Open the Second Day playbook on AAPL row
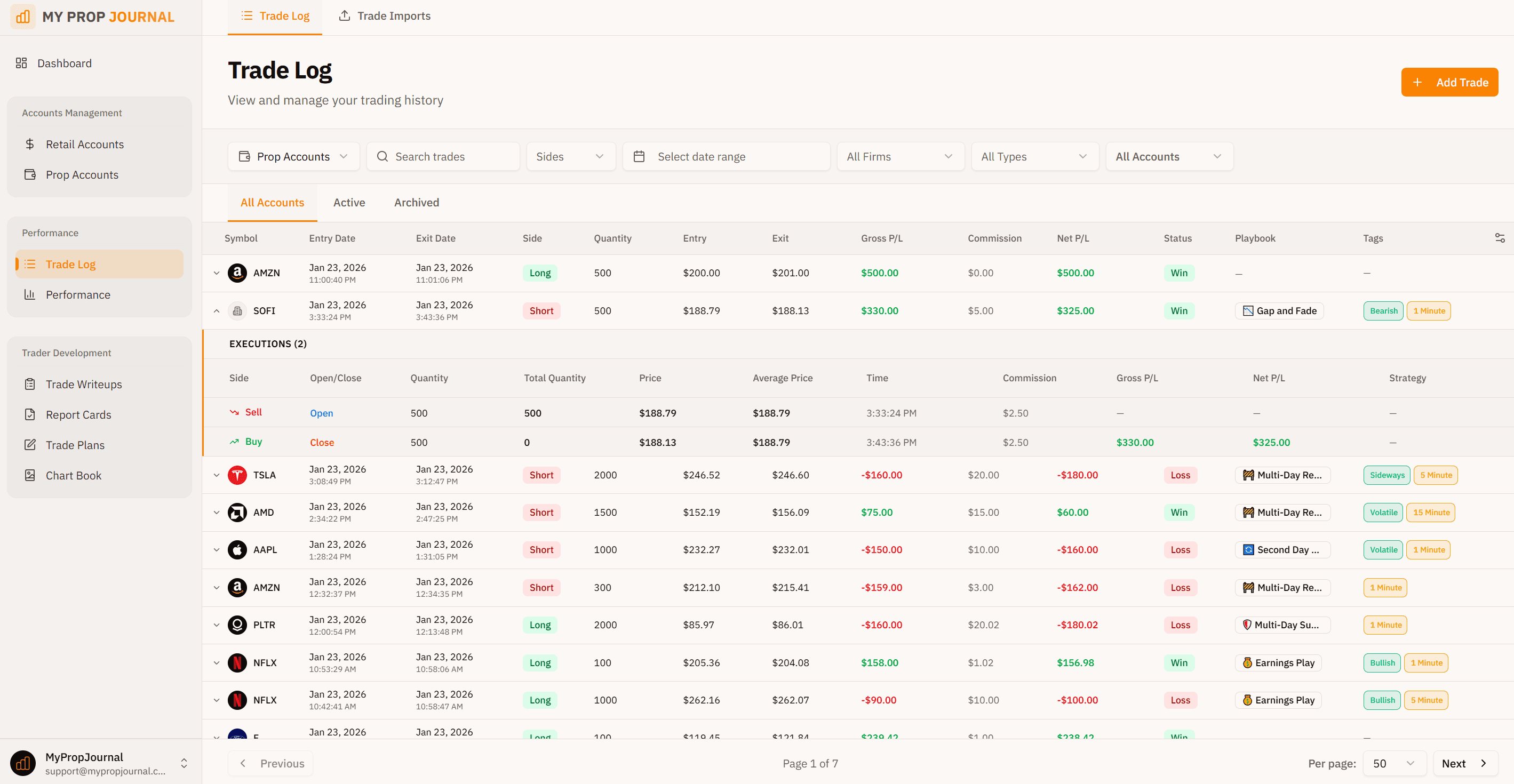The image size is (1514, 784). [1282, 549]
